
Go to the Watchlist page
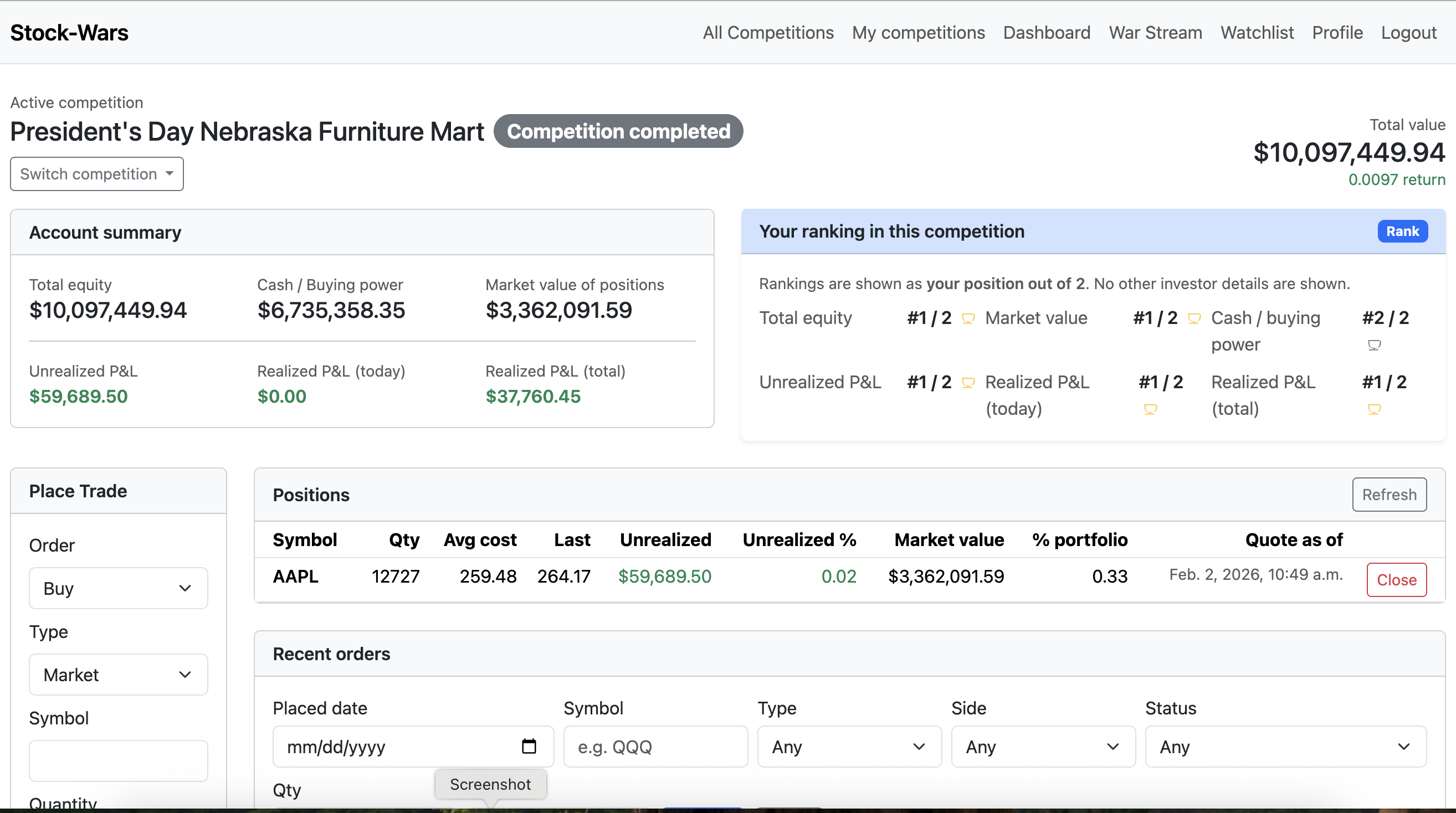tap(1257, 32)
